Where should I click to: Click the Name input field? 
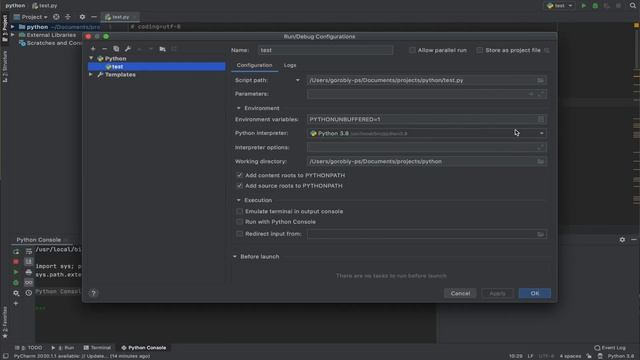pyautogui.click(x=325, y=50)
